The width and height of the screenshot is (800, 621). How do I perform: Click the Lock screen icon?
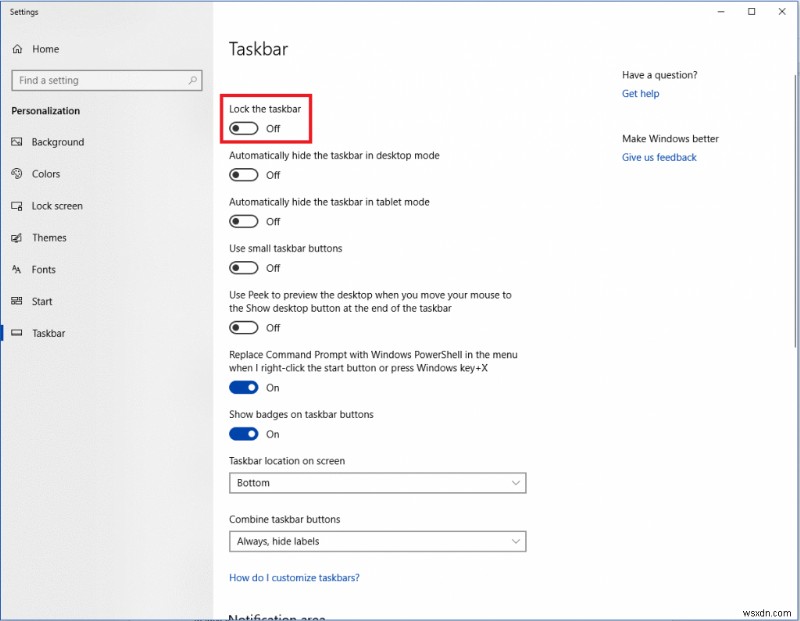17,206
